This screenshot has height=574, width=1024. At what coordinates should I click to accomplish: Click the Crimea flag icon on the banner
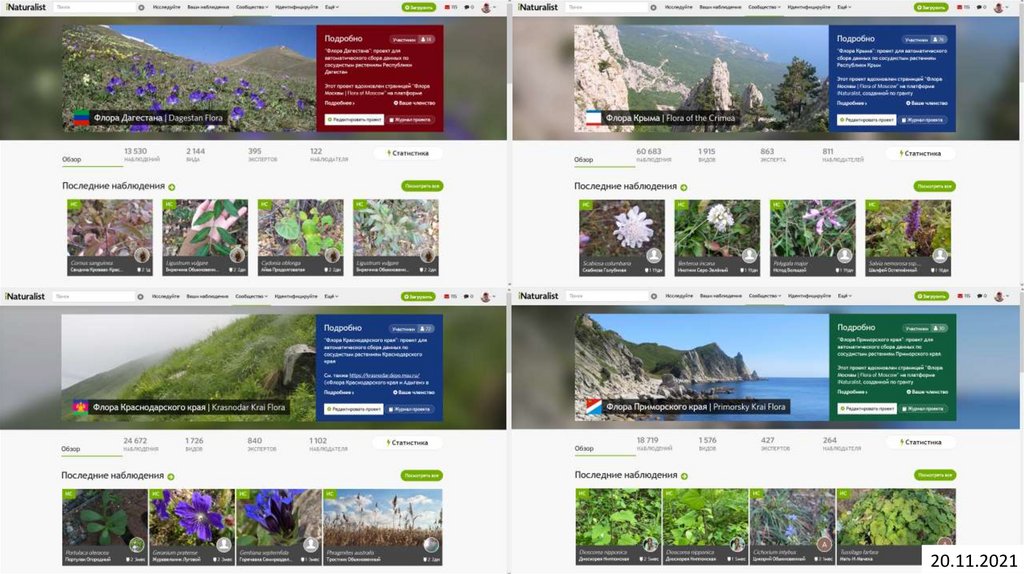593,118
